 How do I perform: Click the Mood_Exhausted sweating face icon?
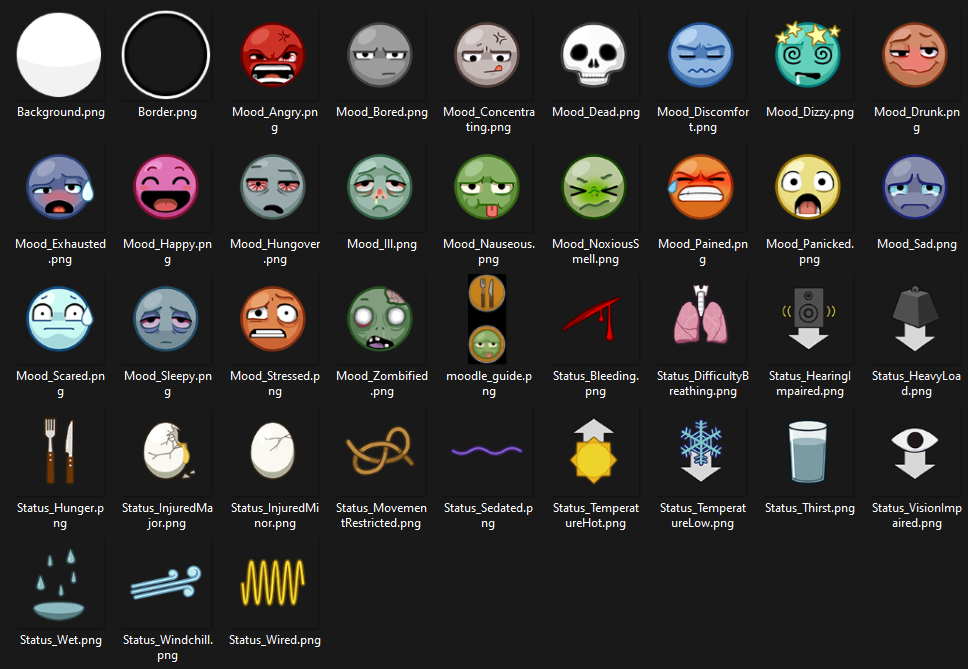point(59,187)
